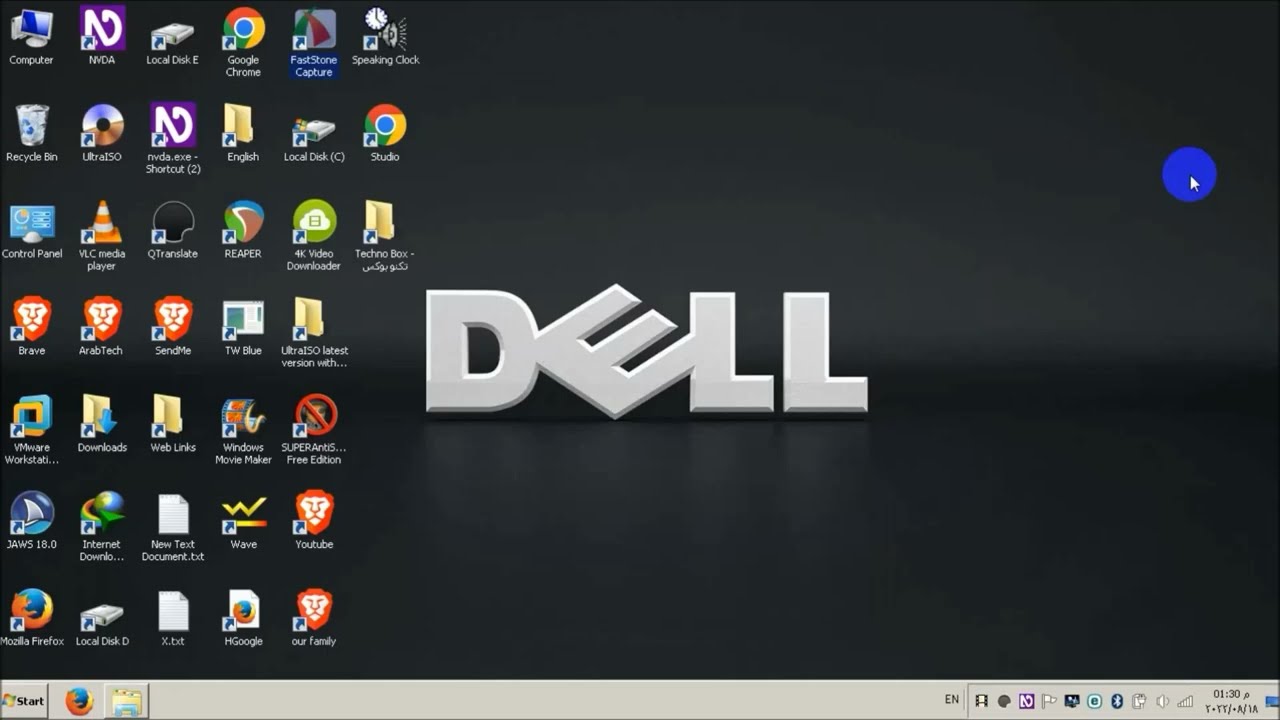Open the Start menu
1280x720 pixels.
tap(24, 701)
